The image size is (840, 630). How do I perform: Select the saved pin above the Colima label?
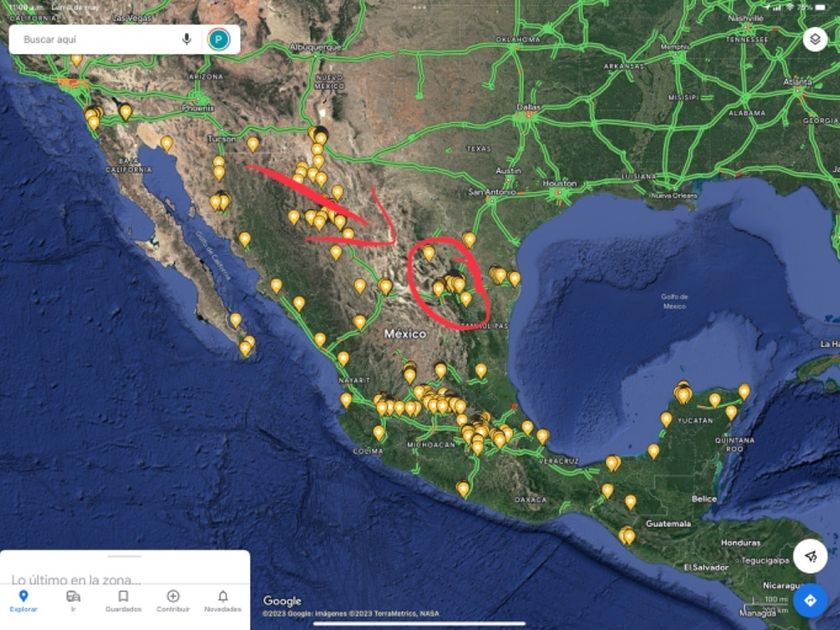(379, 433)
